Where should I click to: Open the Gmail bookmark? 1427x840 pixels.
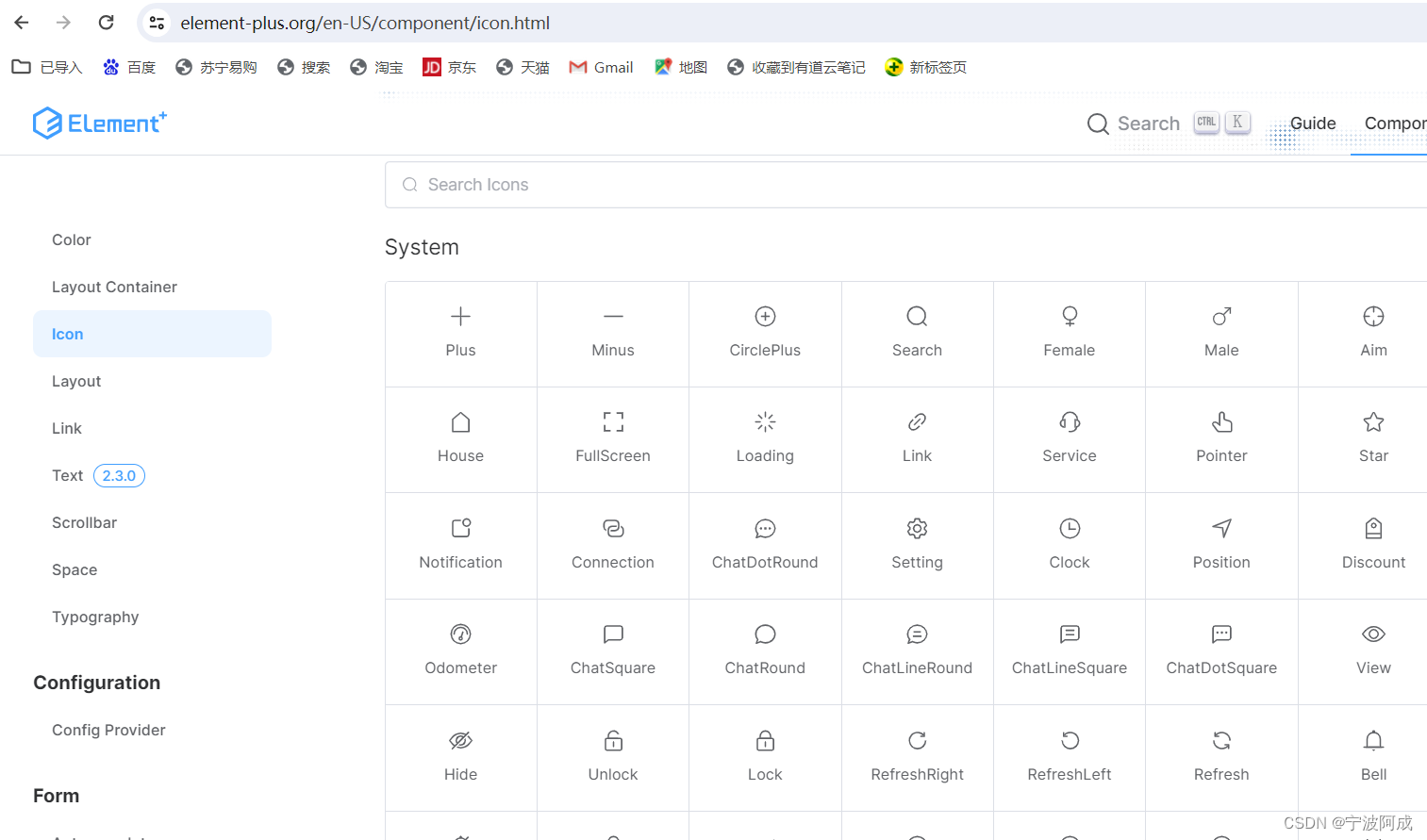click(600, 67)
